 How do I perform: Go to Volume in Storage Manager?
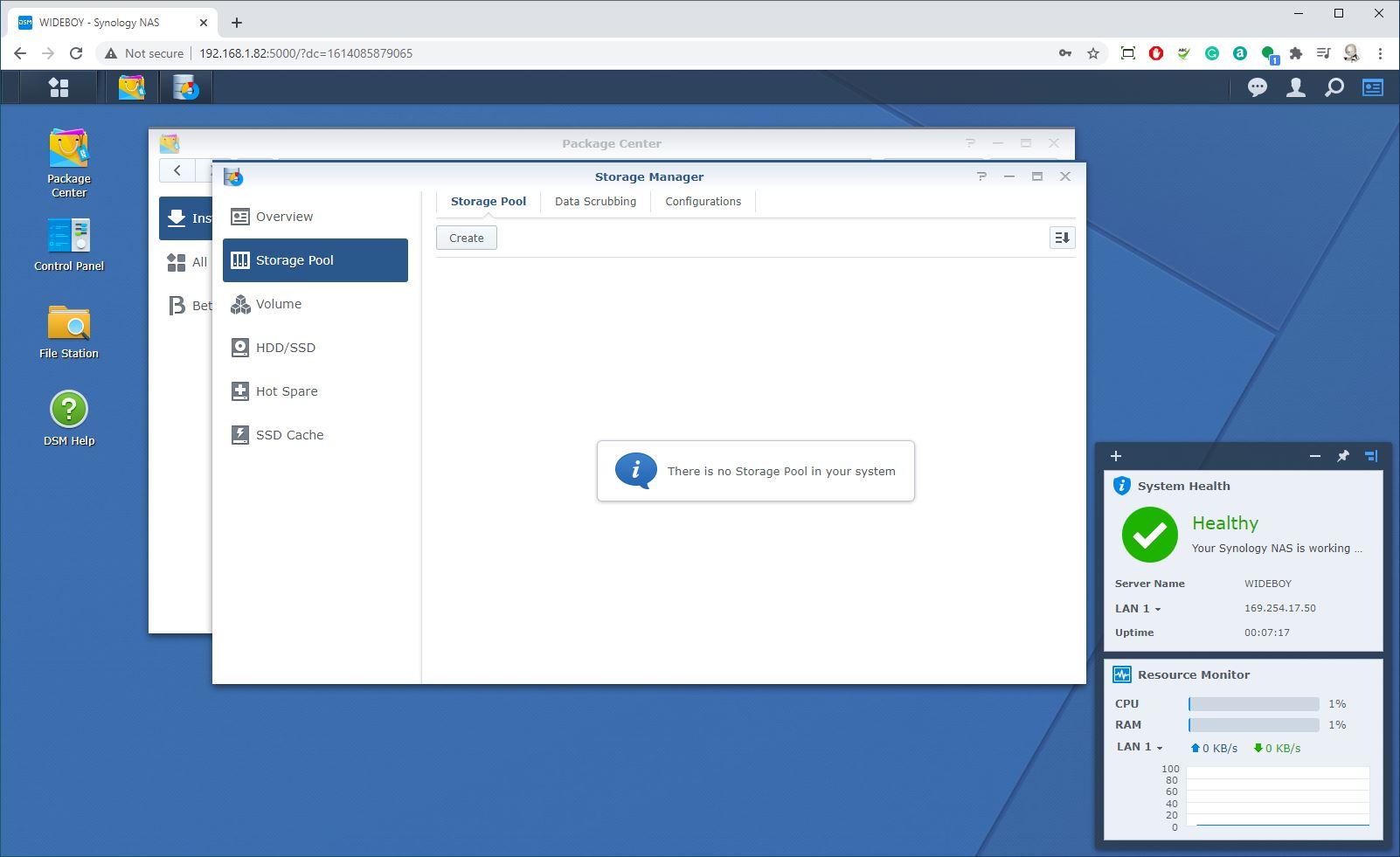315,304
